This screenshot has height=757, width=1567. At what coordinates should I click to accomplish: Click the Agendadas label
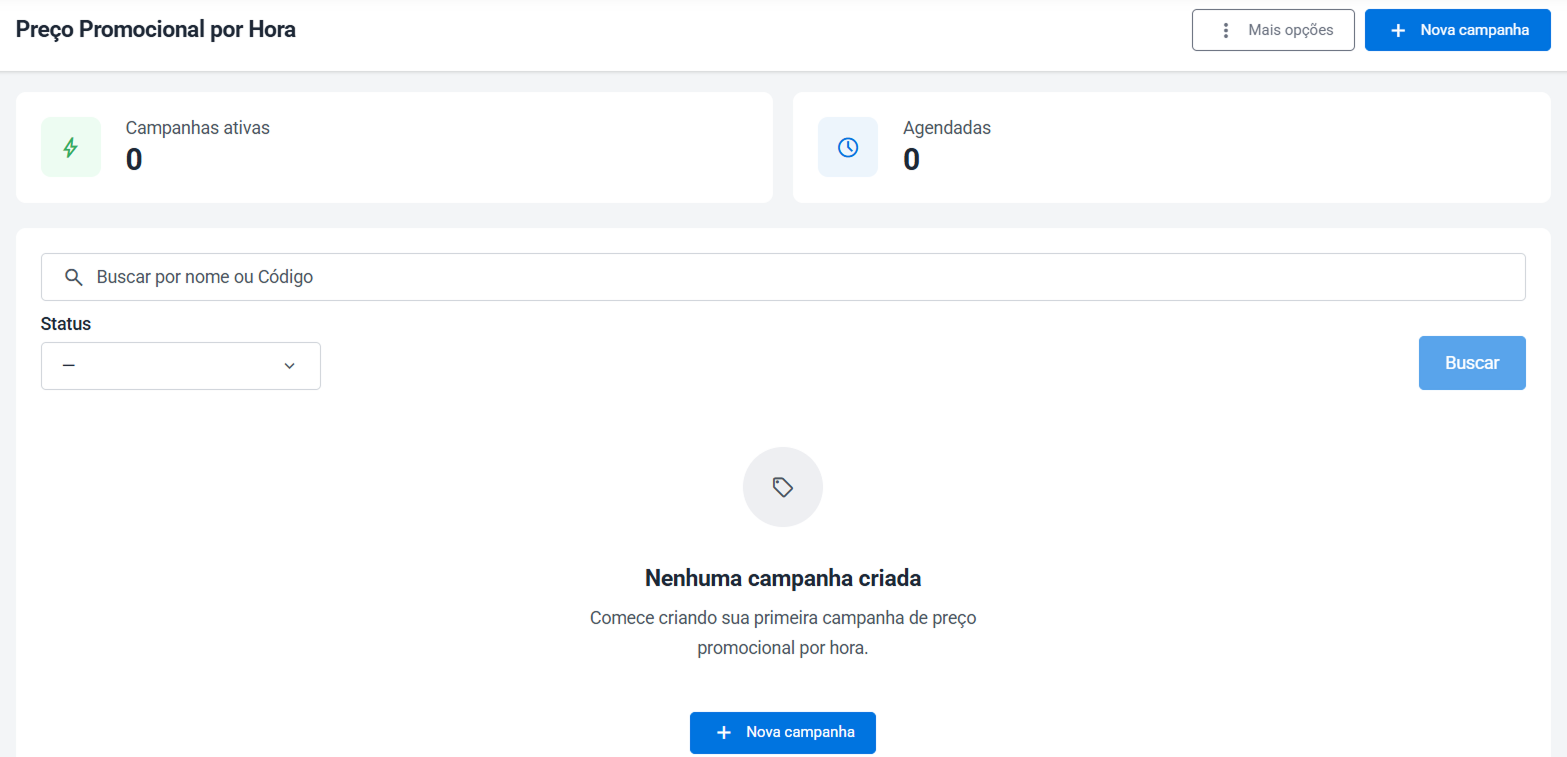tap(947, 128)
